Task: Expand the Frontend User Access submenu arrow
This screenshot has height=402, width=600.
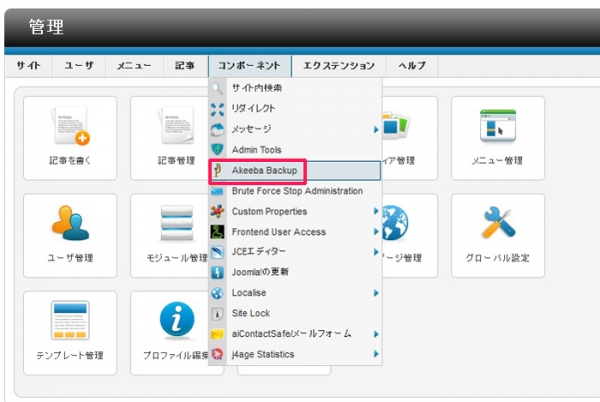Action: click(376, 231)
